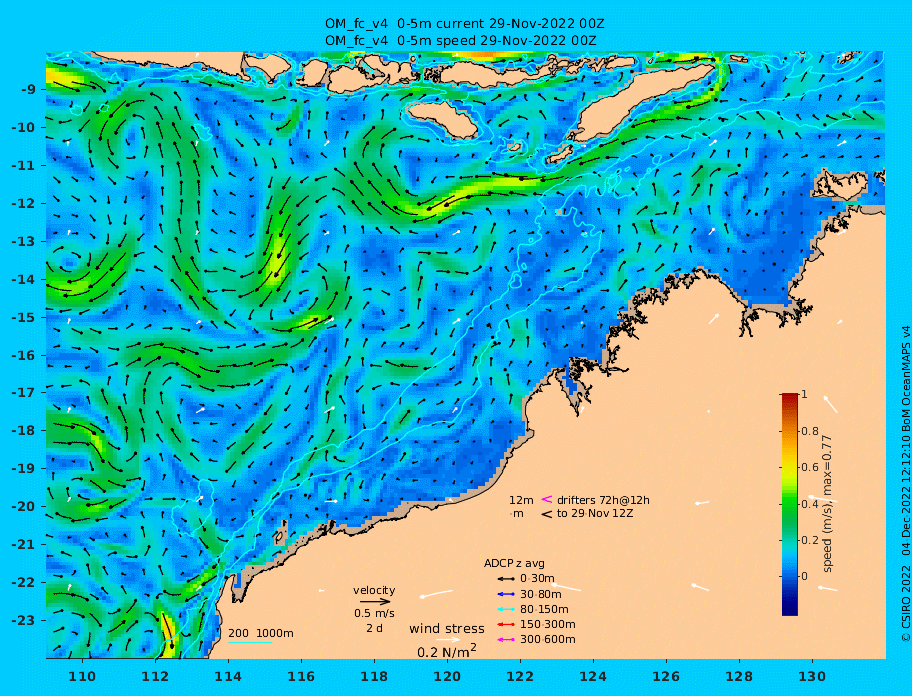The image size is (912, 696).
Task: Click the cyan 80-150m ADCP arrow
Action: click(506, 609)
